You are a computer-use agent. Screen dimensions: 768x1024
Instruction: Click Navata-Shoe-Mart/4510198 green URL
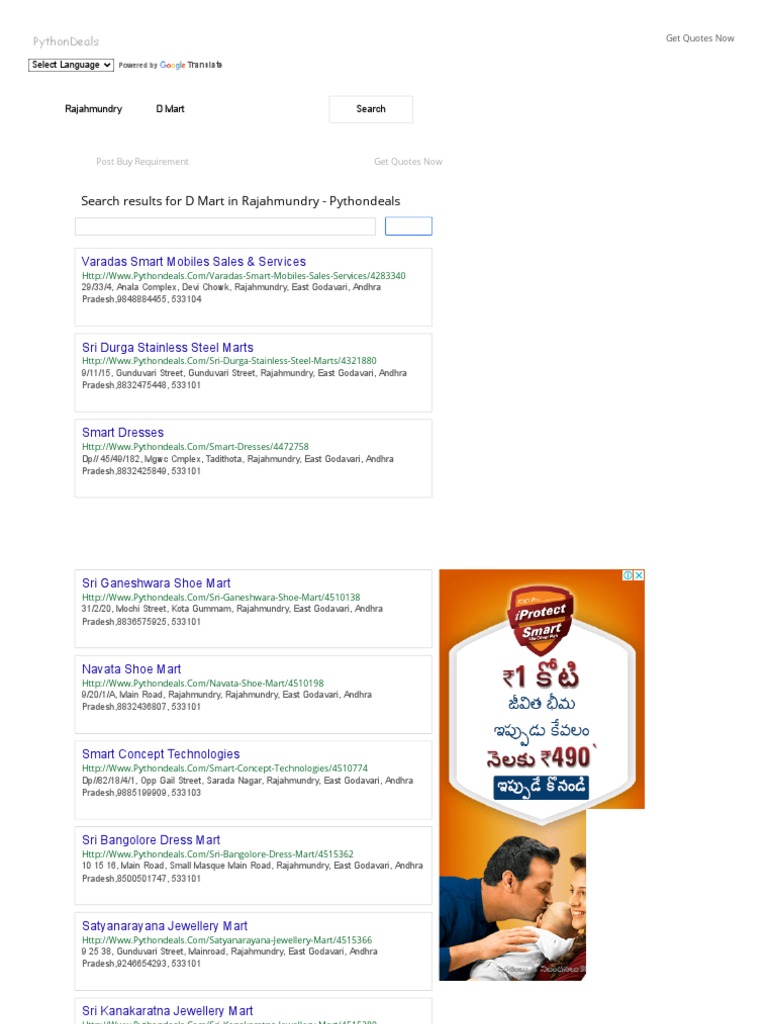(x=203, y=683)
